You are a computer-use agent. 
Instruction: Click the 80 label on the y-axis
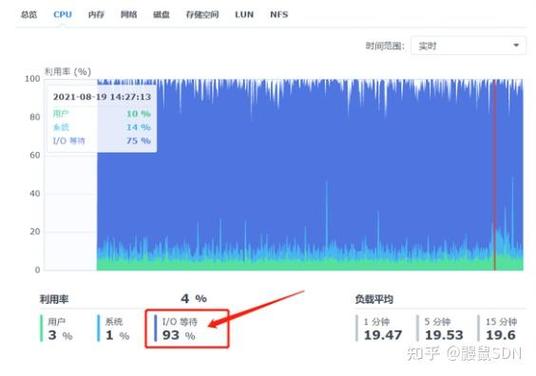[35, 117]
